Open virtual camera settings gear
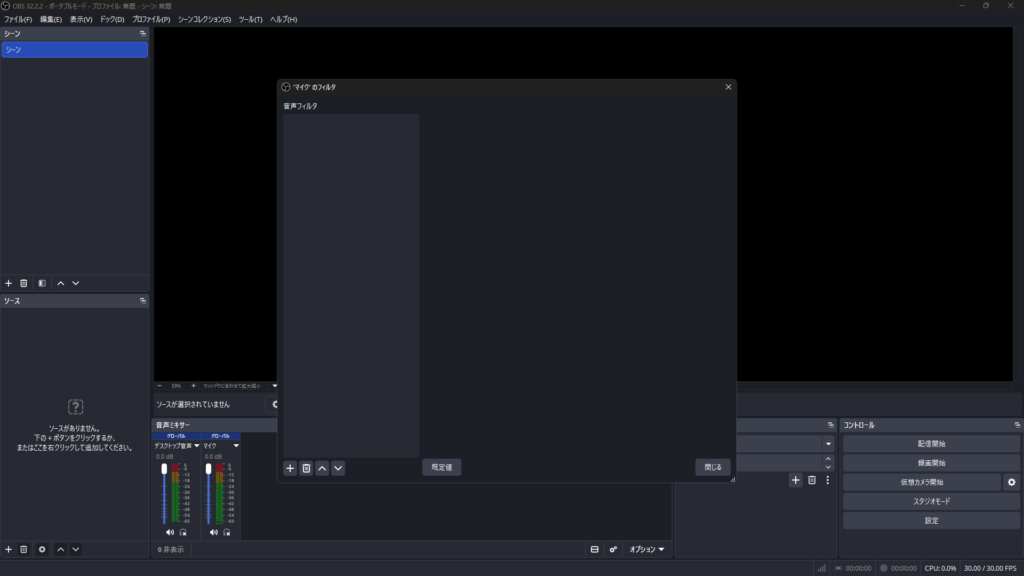This screenshot has height=576, width=1024. tap(1012, 483)
